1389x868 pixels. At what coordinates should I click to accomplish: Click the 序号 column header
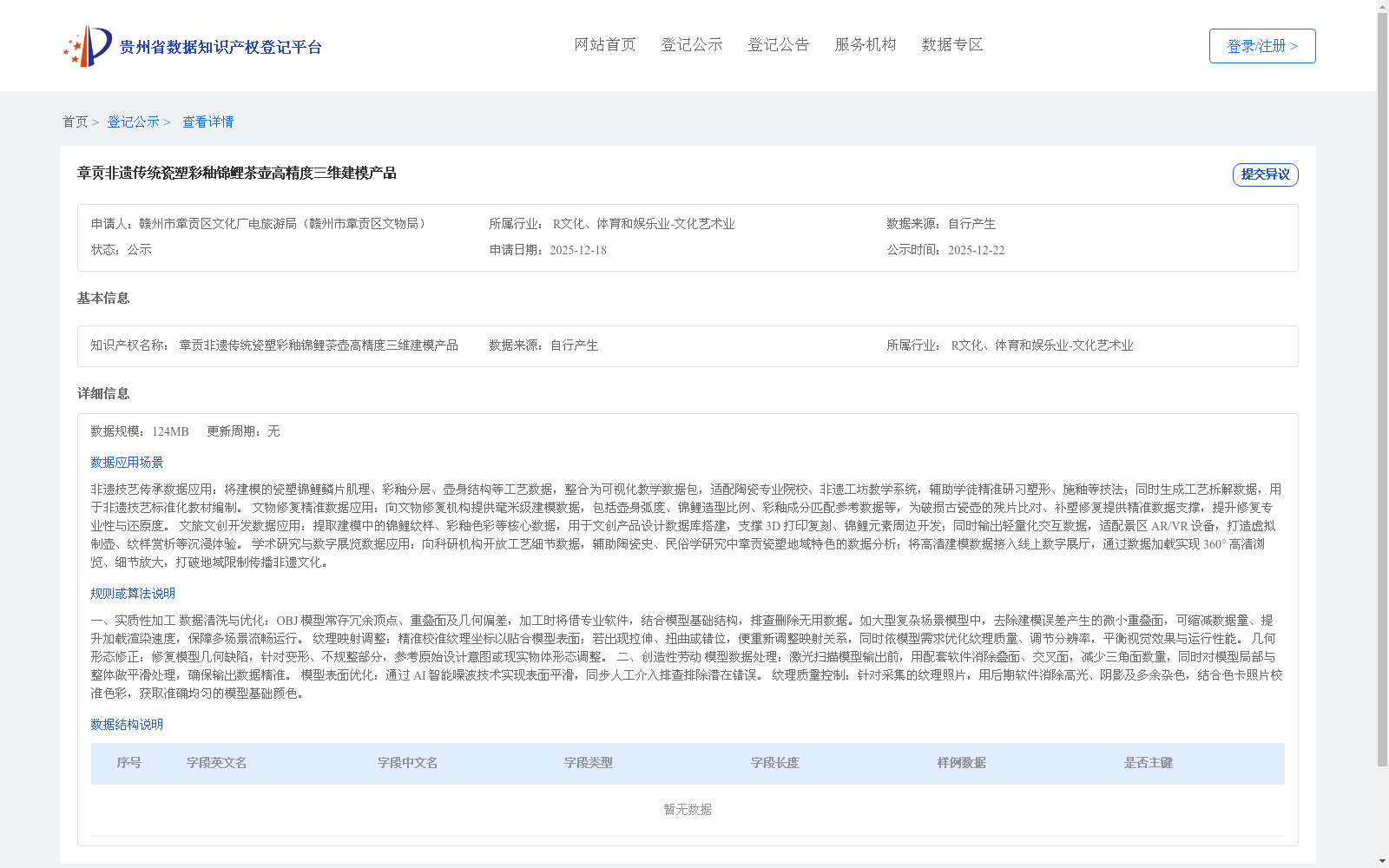click(128, 763)
